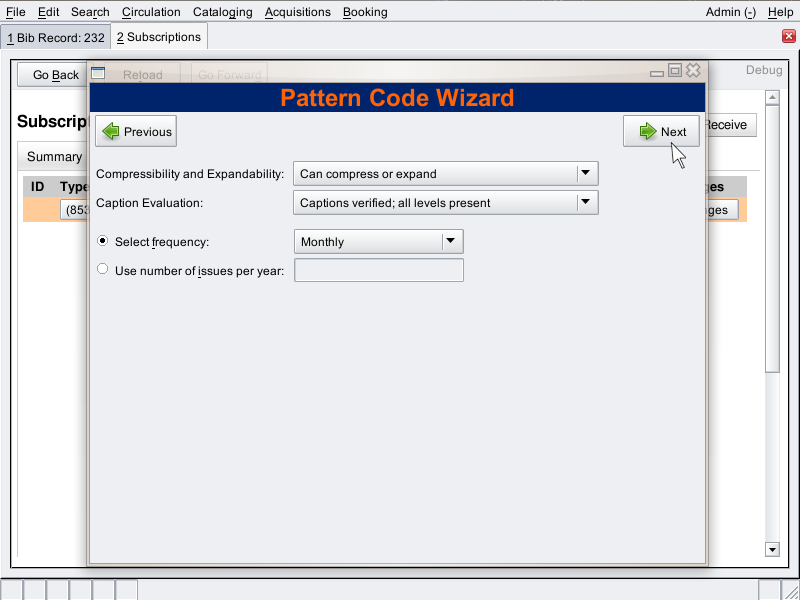Click the scrollbar up arrow
The height and width of the screenshot is (600, 800).
tap(772, 98)
